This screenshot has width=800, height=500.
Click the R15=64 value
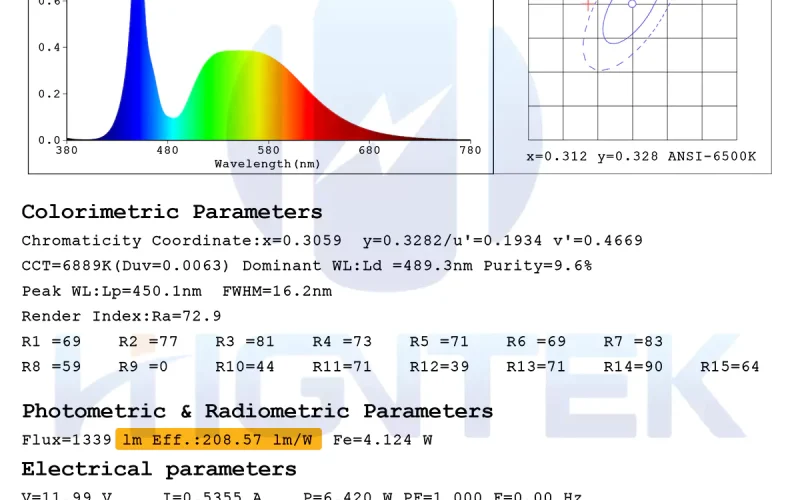point(730,367)
